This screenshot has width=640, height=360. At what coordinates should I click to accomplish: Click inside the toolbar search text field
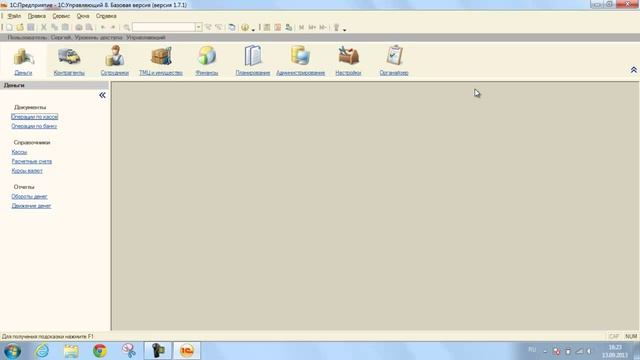[x=164, y=27]
